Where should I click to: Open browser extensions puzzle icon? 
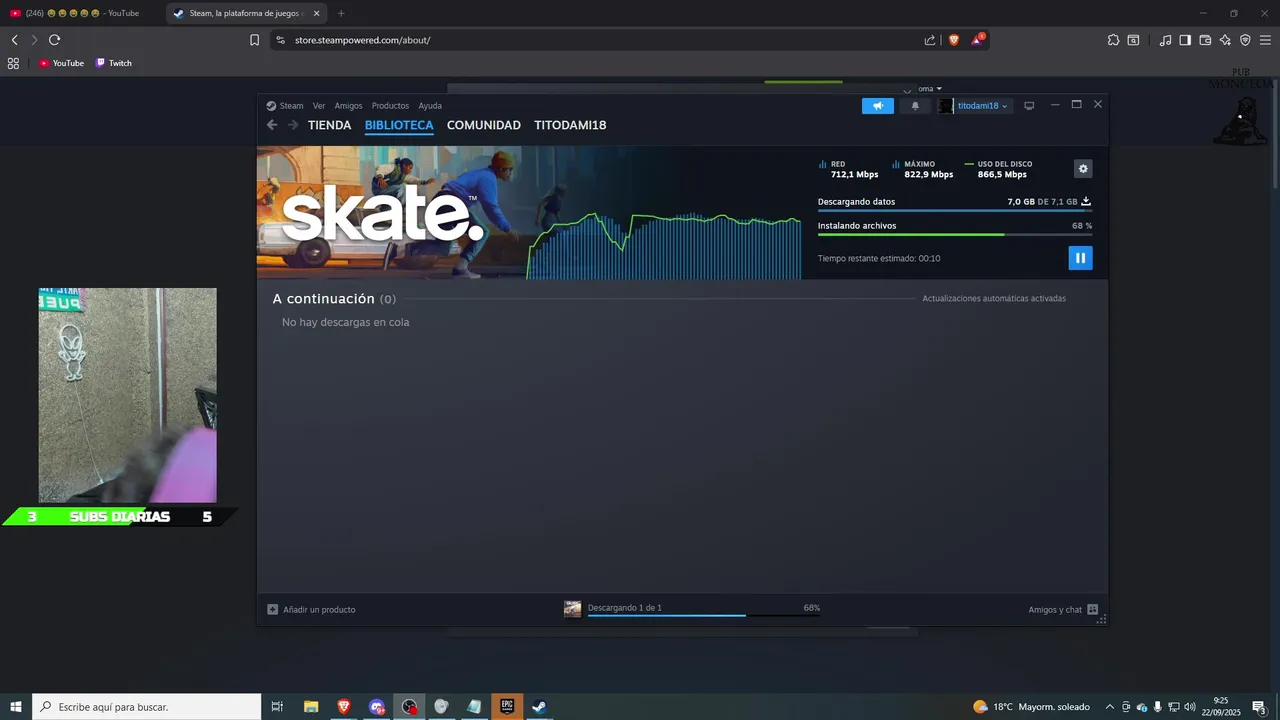1113,40
